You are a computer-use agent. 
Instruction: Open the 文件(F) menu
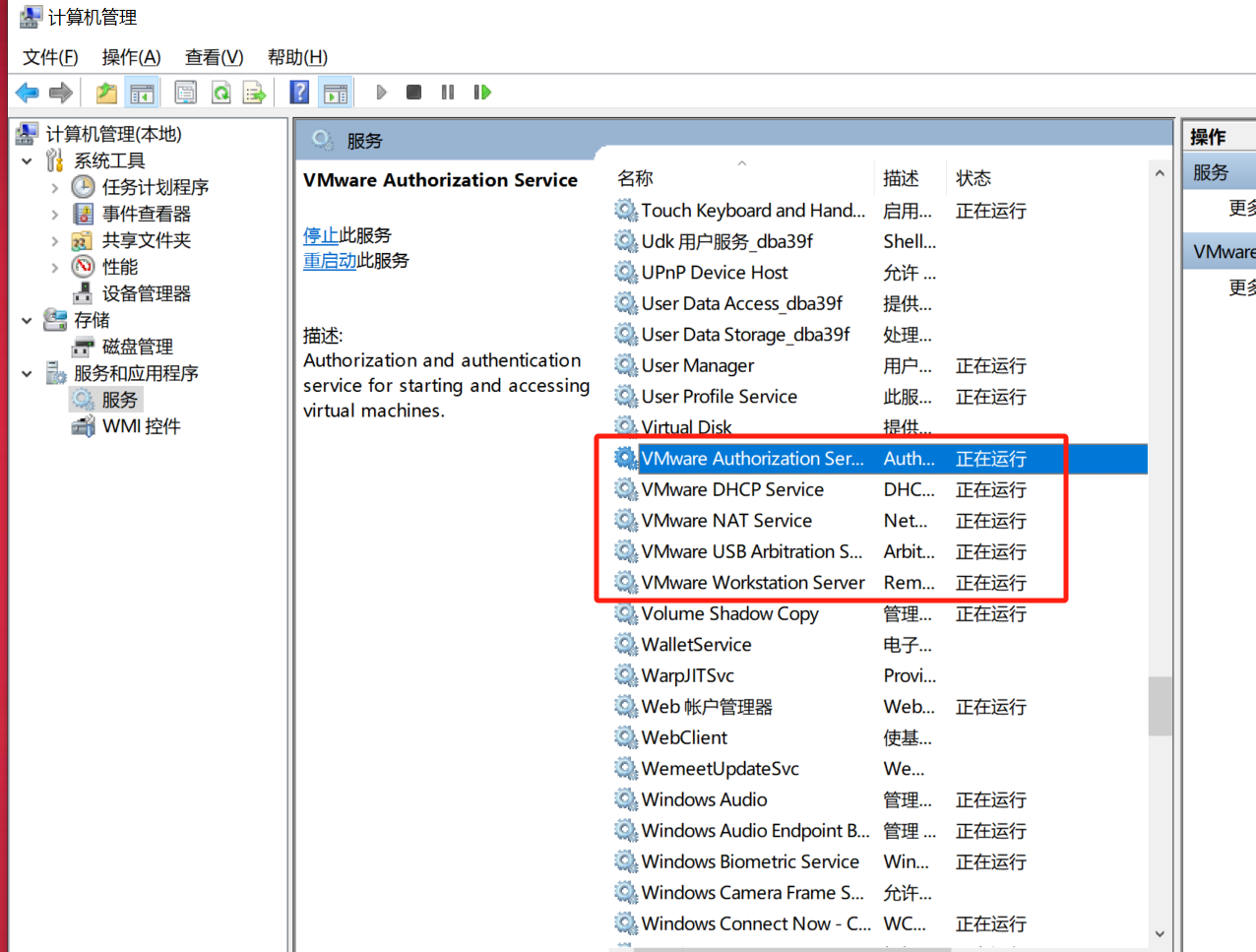(50, 57)
